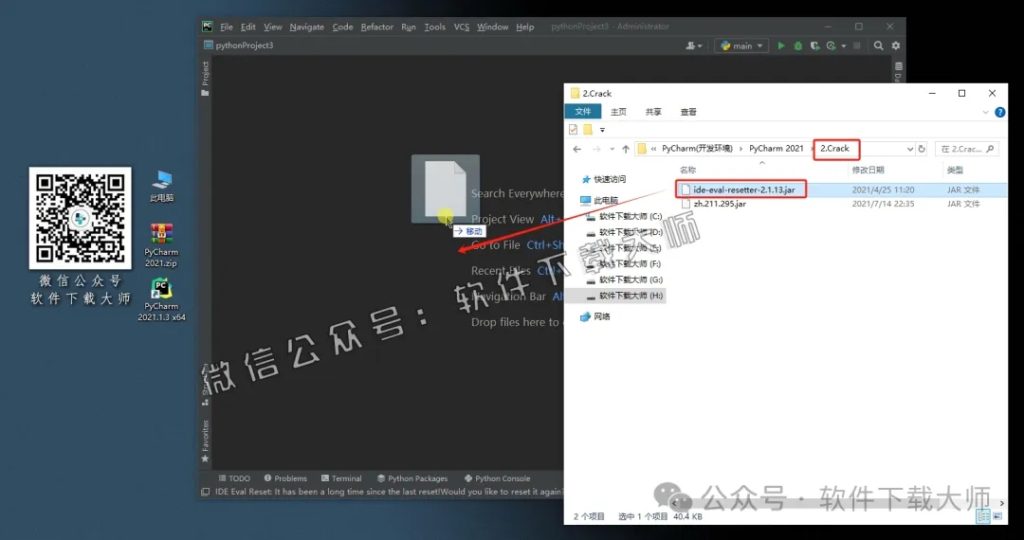Switch Explorer to large icons view
The height and width of the screenshot is (540, 1024).
click(997, 516)
